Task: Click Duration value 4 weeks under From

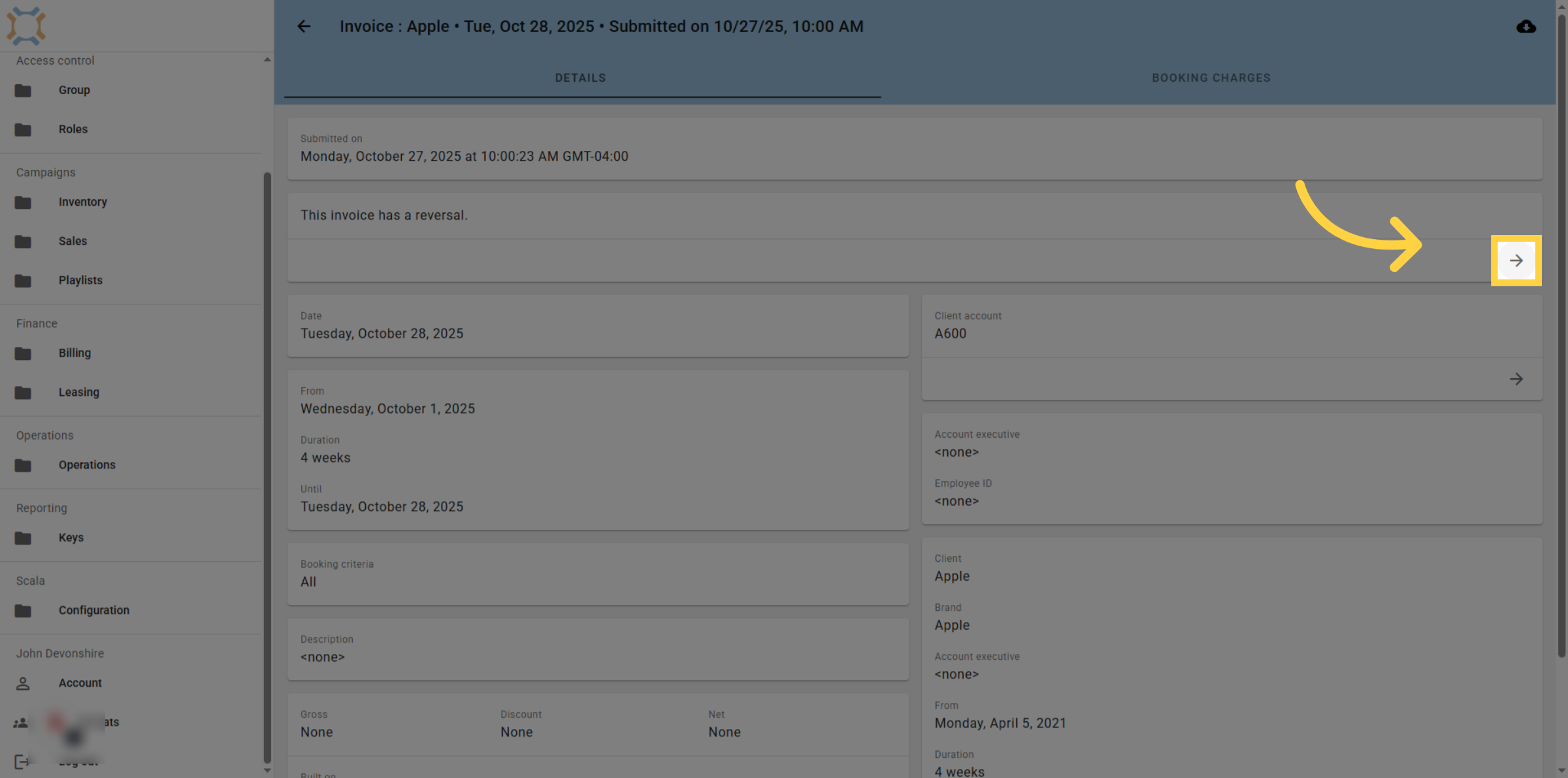Action: (x=325, y=457)
